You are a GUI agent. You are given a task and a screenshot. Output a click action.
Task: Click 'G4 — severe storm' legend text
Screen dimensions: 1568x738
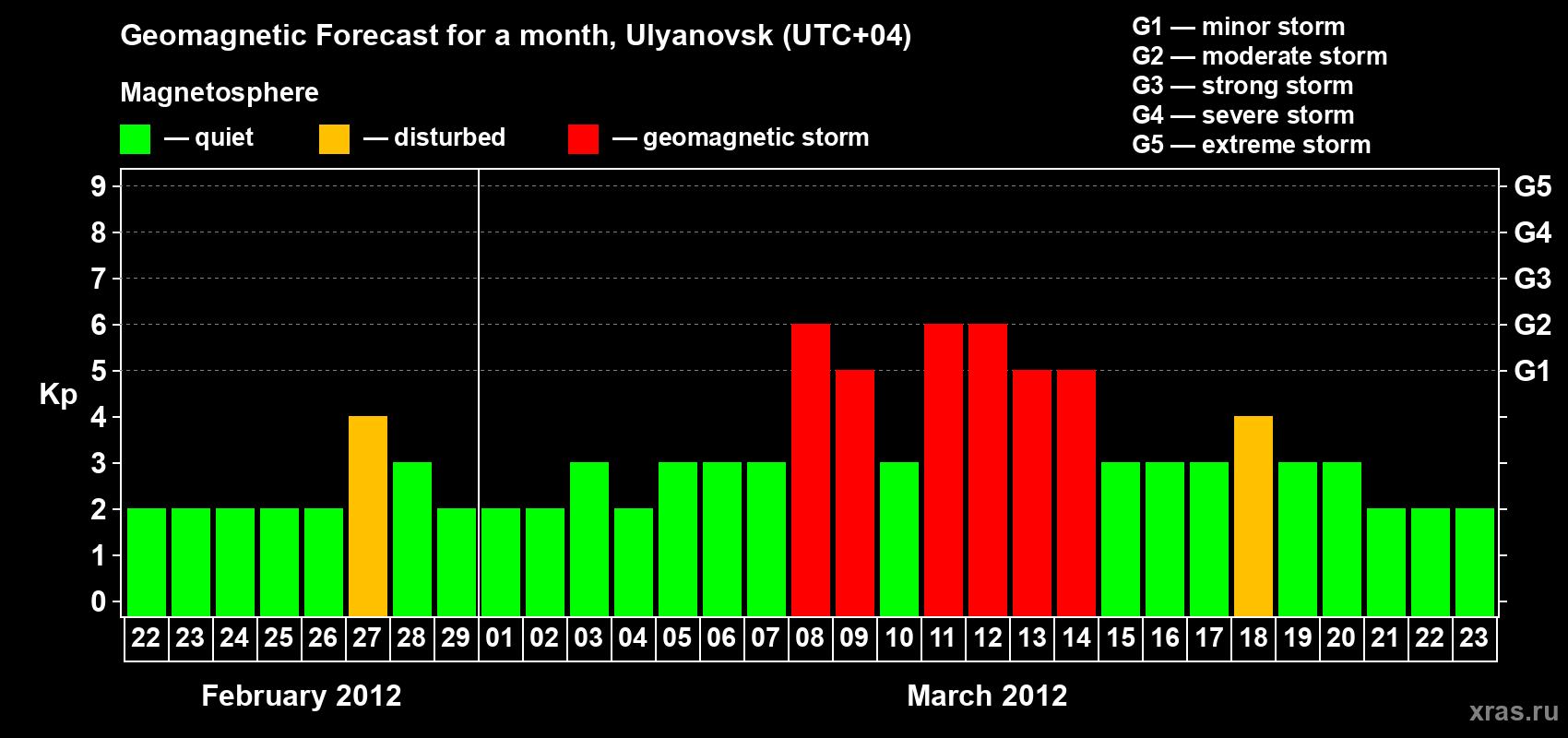[x=1243, y=115]
